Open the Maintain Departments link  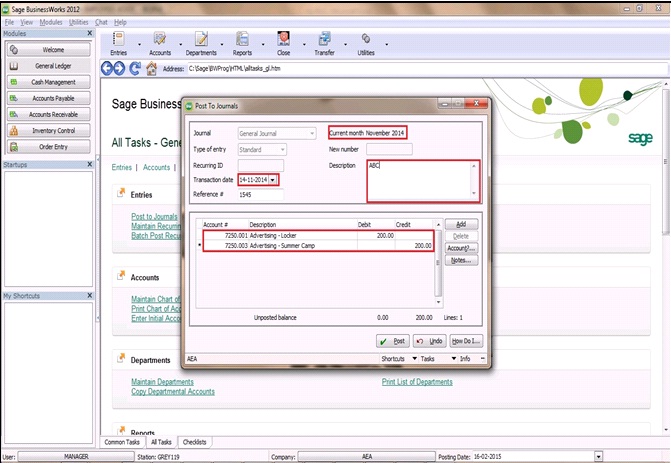[x=162, y=382]
